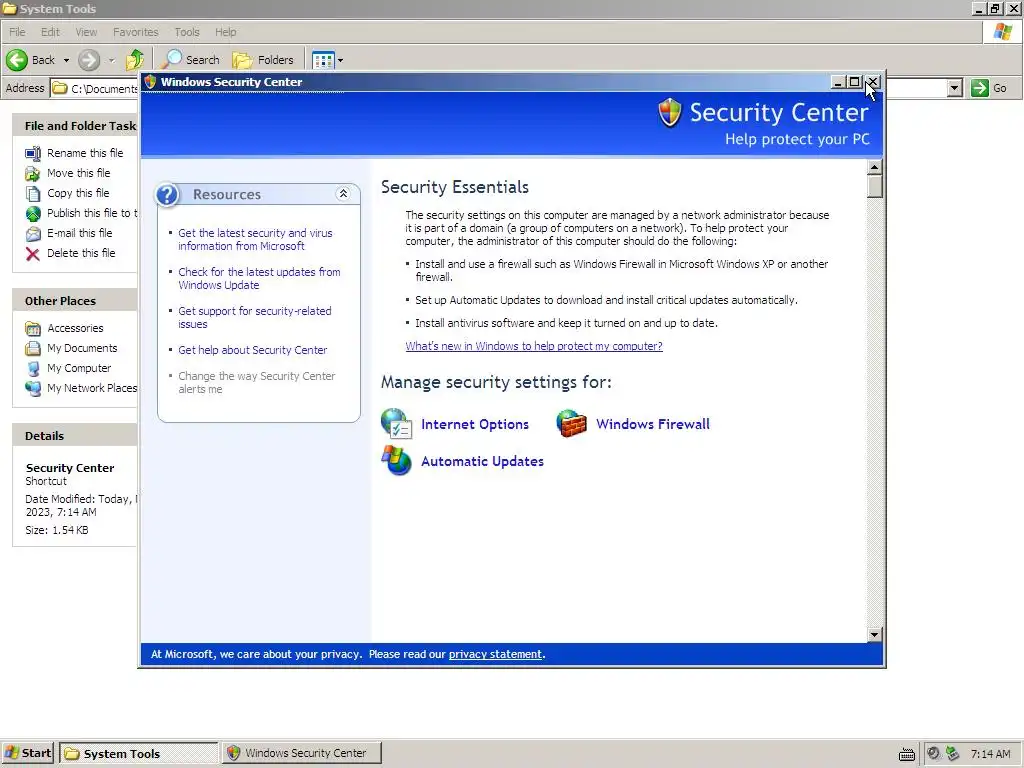This screenshot has height=768, width=1024.
Task: Open the Address bar dropdown arrow
Action: coord(955,88)
